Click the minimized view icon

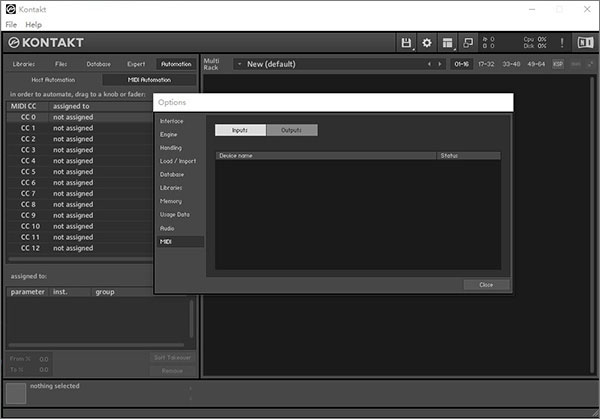tap(468, 42)
